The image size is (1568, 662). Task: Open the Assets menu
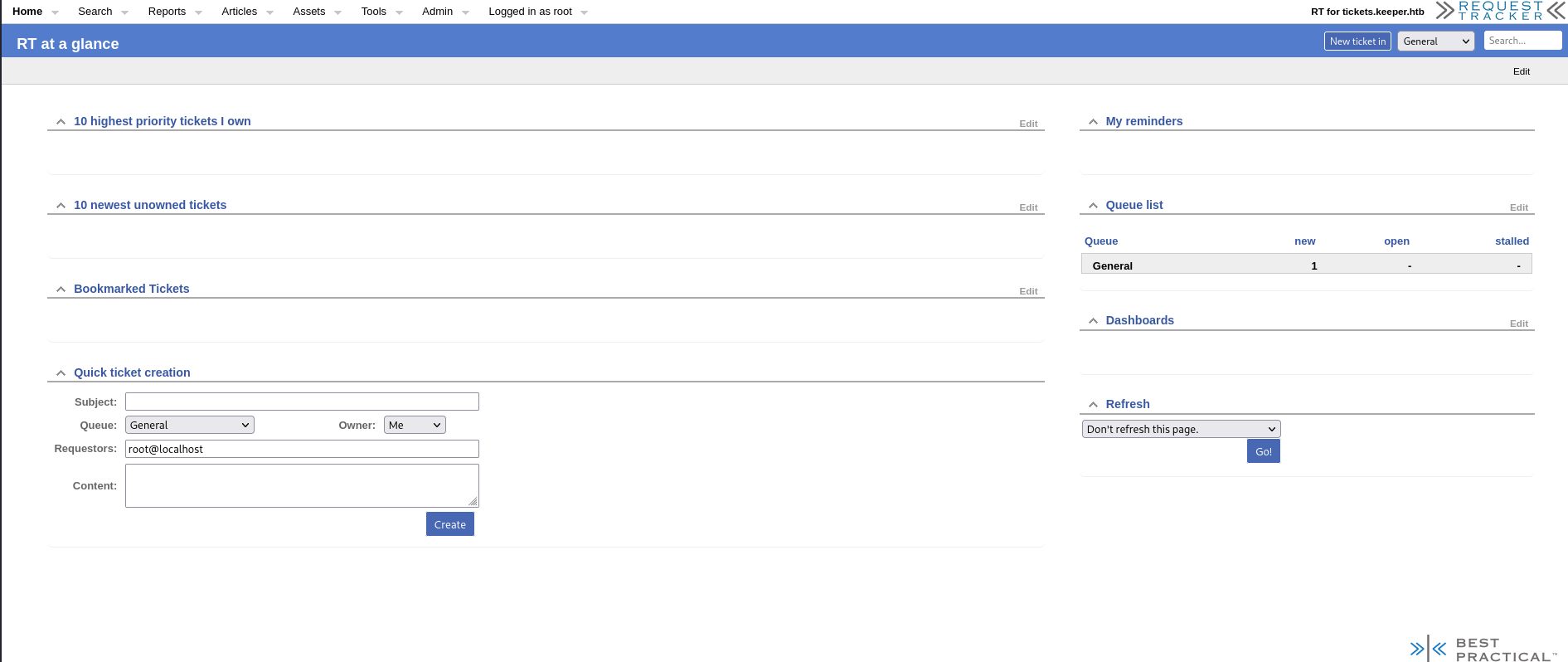click(x=308, y=12)
